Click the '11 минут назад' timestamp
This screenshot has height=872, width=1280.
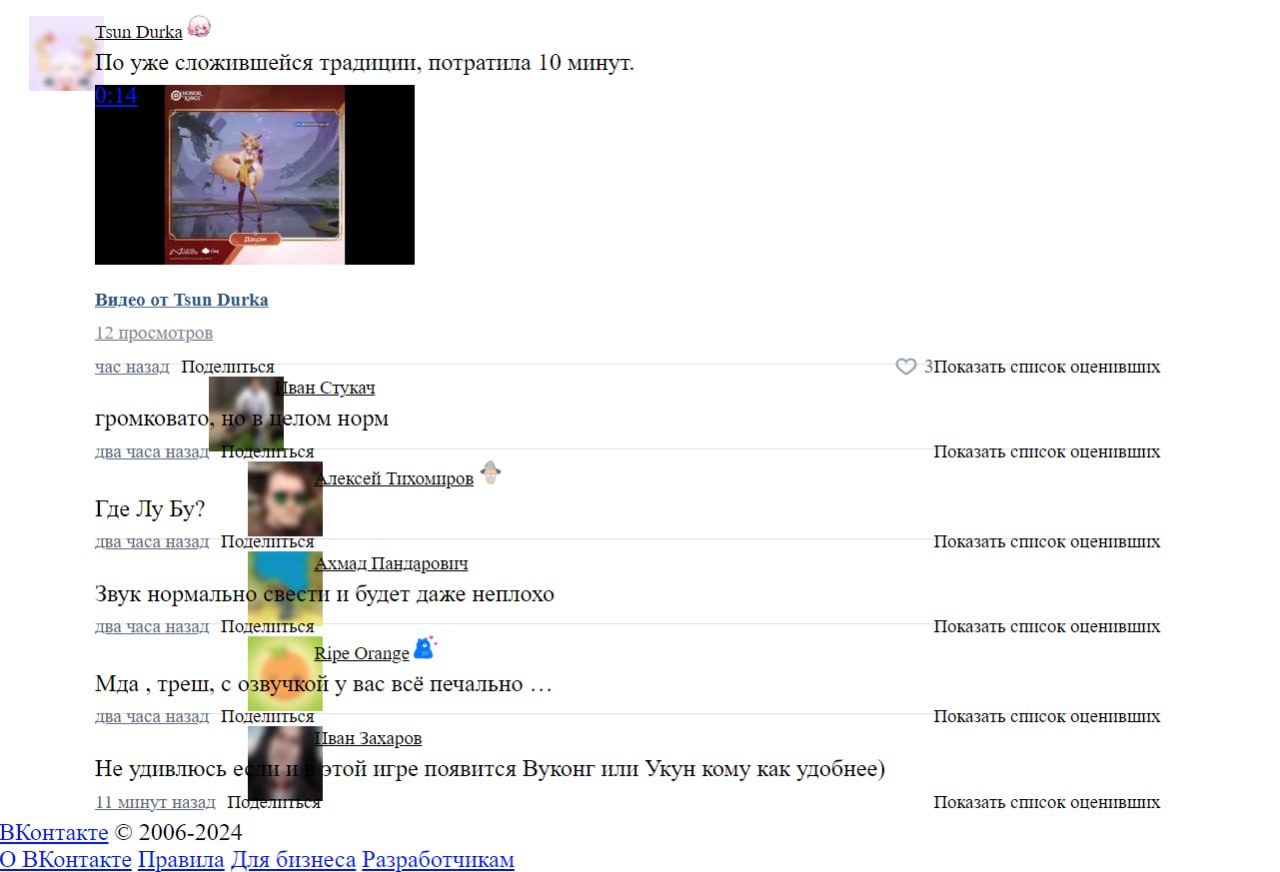coord(155,802)
